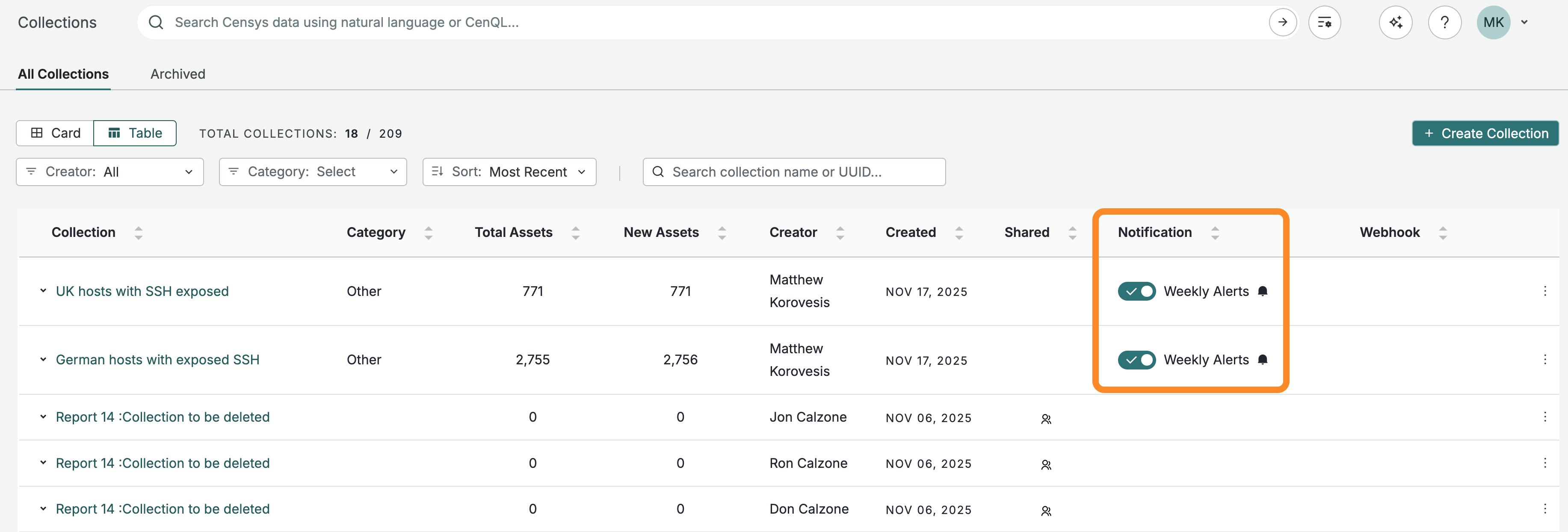The width and height of the screenshot is (1568, 532).
Task: Click bell icon beside German hosts alerts
Action: 1263,360
